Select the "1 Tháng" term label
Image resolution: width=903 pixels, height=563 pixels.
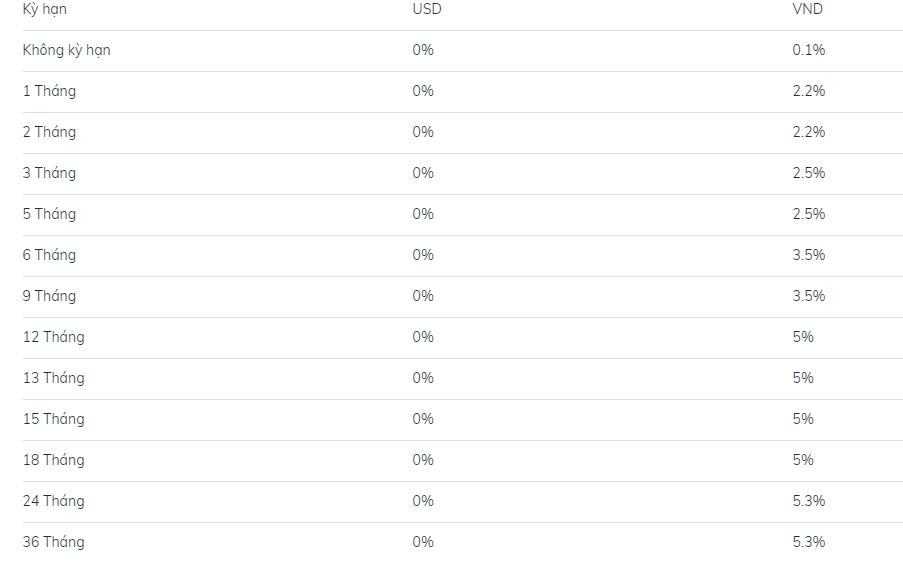(49, 91)
